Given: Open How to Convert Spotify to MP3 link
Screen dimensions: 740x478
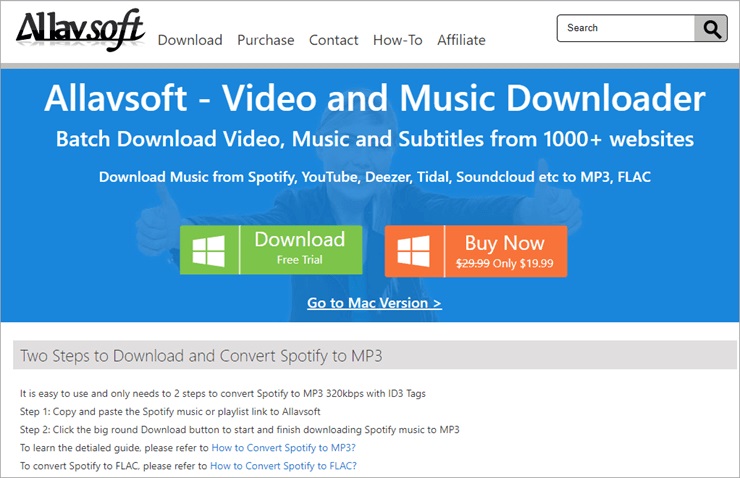Looking at the screenshot, I should coord(283,448).
